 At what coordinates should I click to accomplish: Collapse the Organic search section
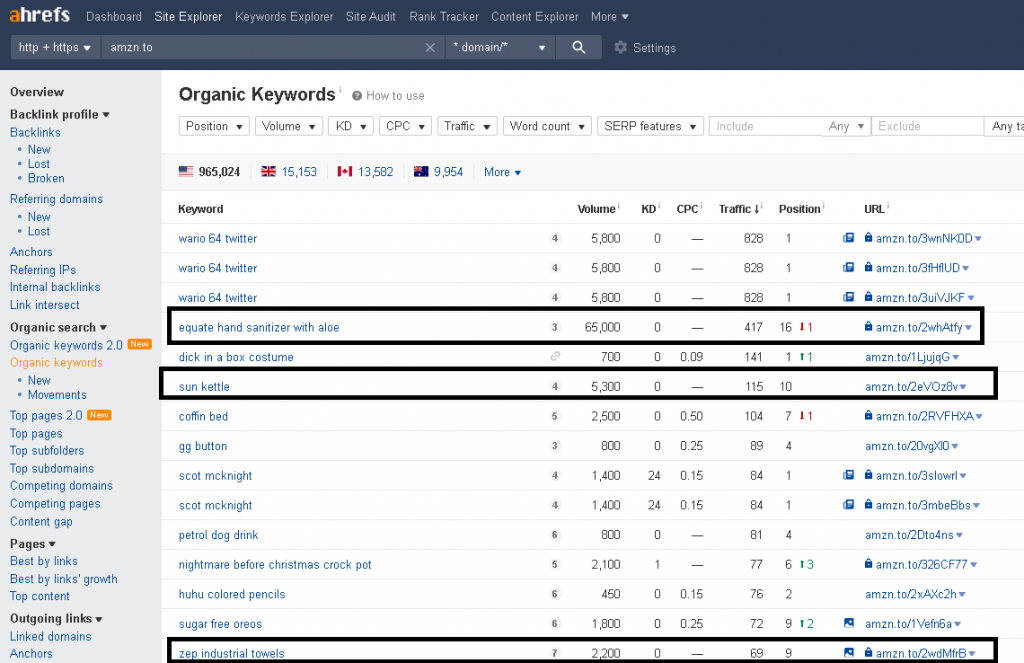coord(58,327)
